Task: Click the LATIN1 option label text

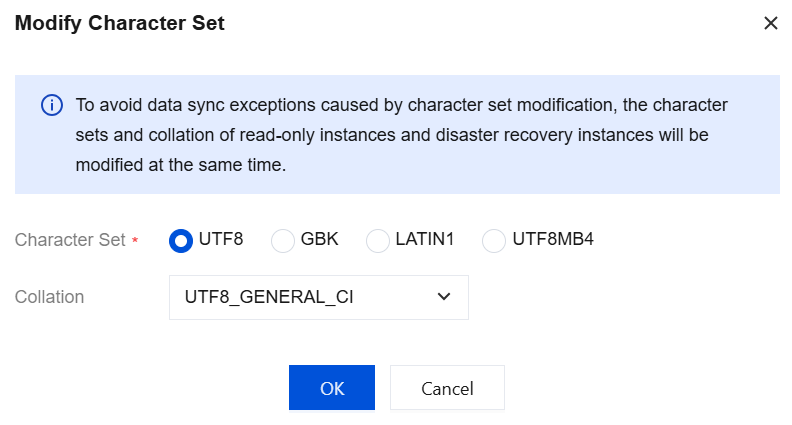Action: pyautogui.click(x=424, y=240)
